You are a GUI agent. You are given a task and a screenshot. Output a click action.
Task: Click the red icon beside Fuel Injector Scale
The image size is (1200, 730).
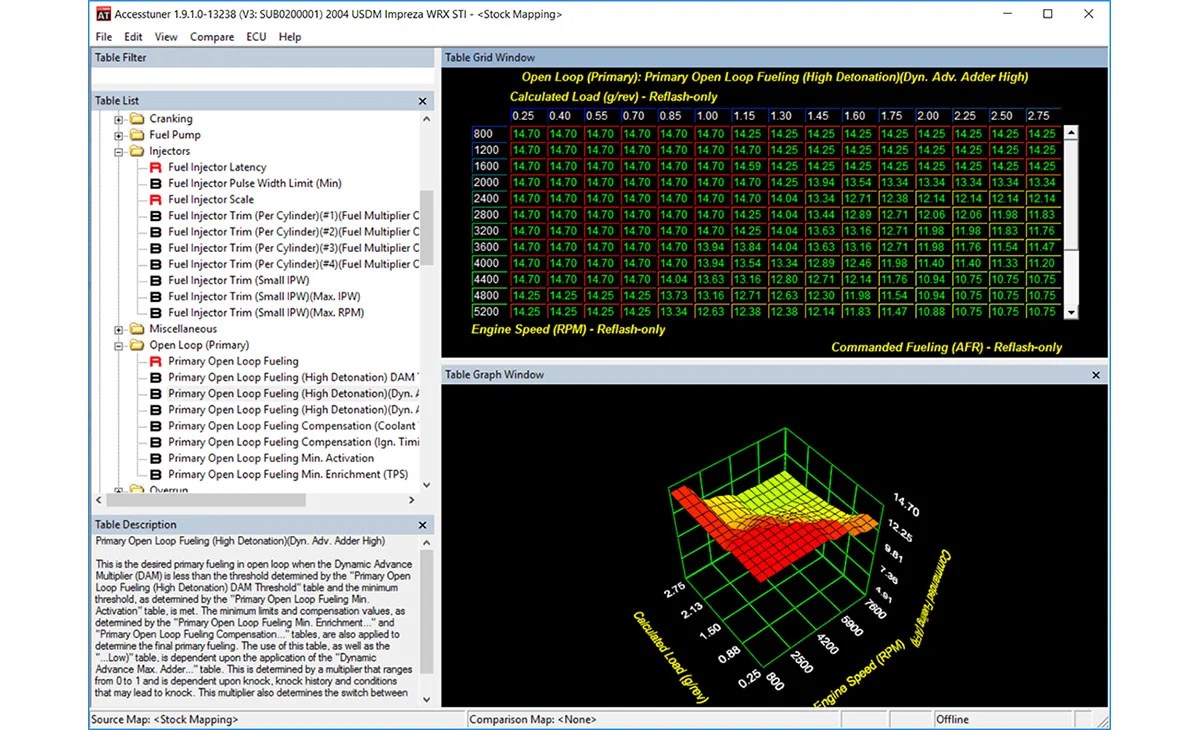click(156, 199)
